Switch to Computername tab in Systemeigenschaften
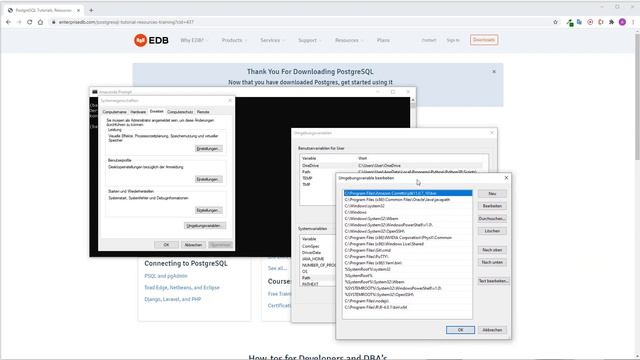This screenshot has height=360, width=640. click(x=114, y=112)
